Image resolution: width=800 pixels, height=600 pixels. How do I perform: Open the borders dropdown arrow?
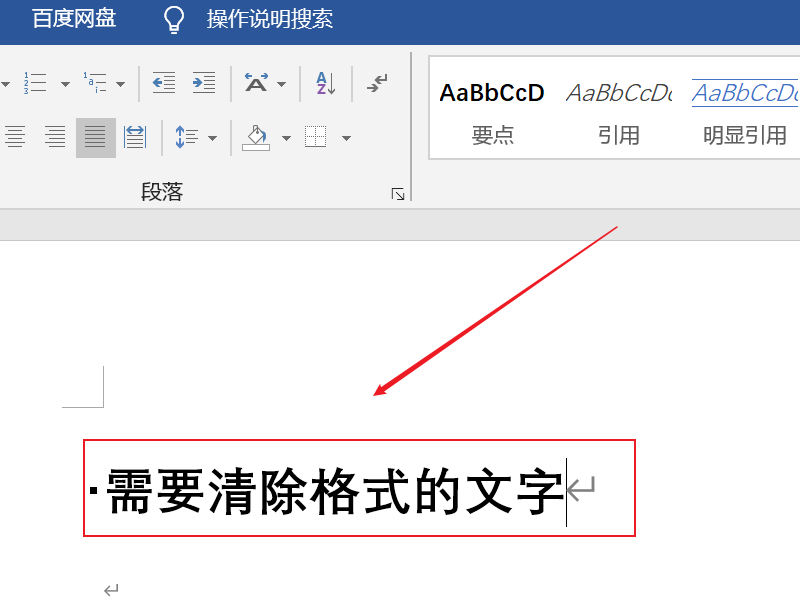click(x=347, y=137)
